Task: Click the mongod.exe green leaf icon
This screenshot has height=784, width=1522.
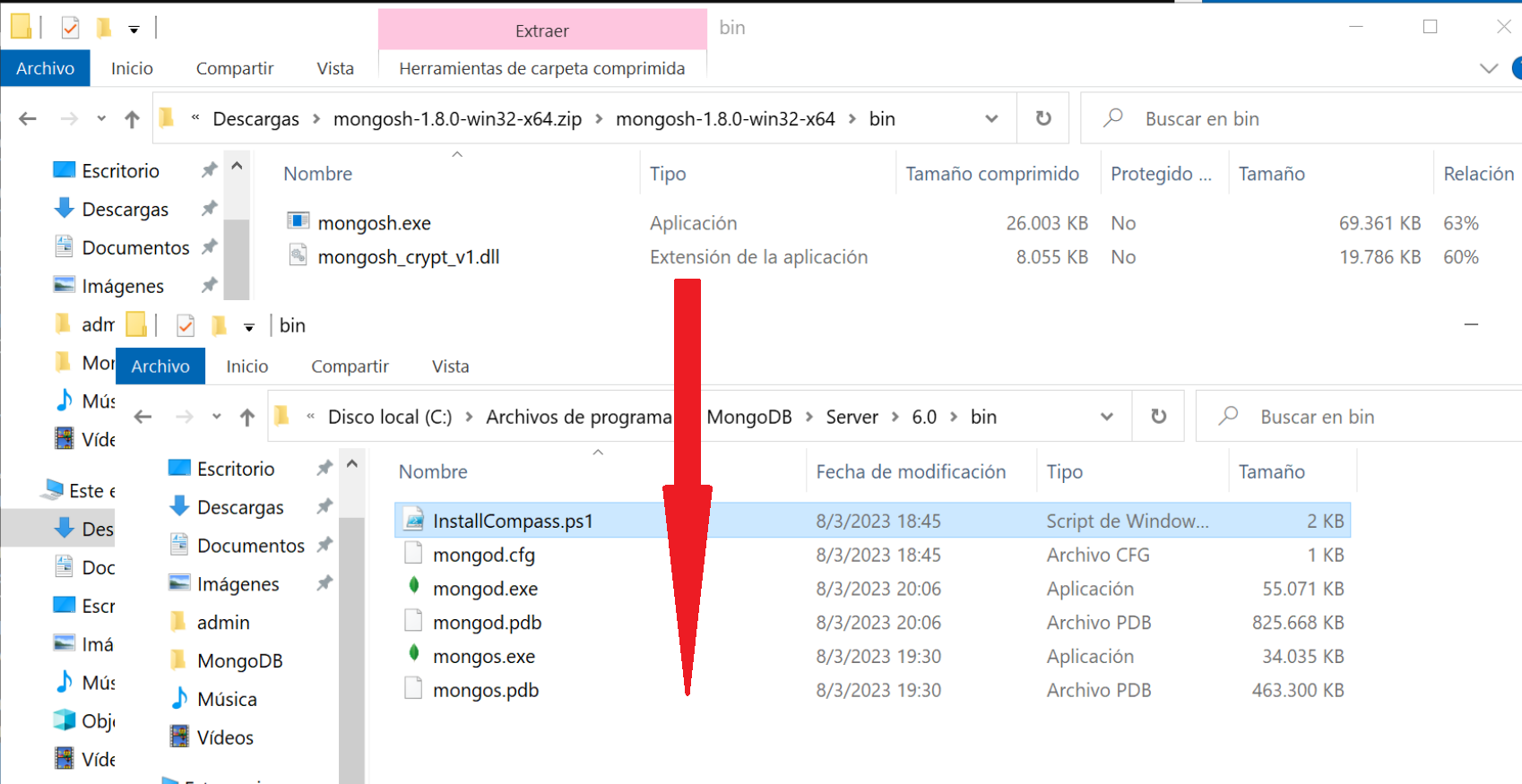Action: (x=413, y=588)
